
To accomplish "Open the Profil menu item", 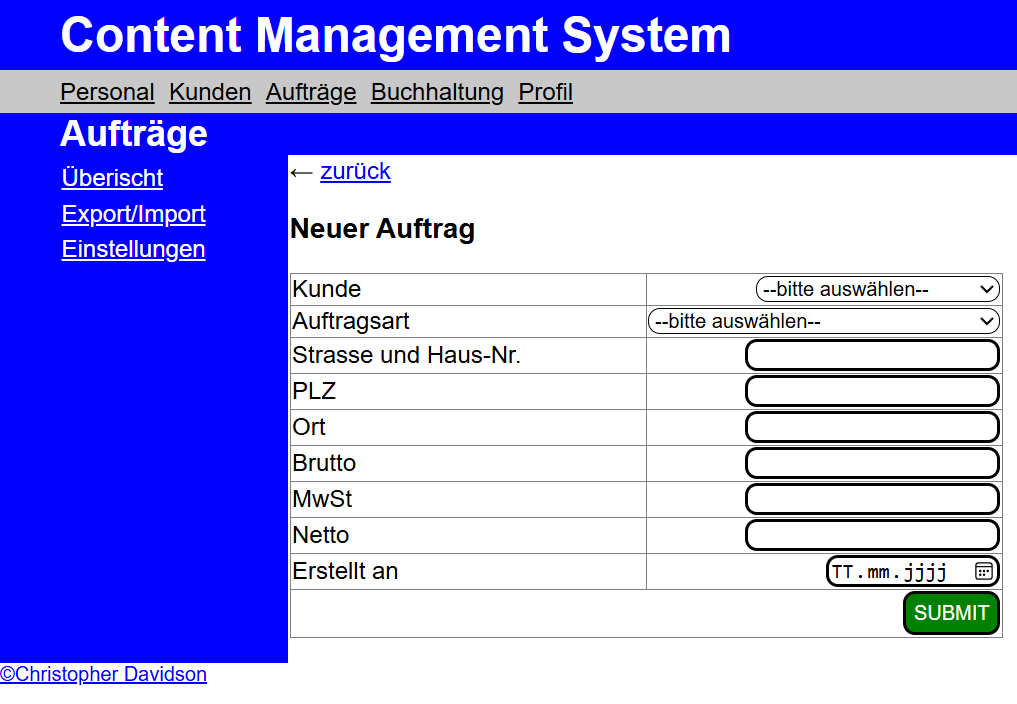I will pyautogui.click(x=545, y=92).
